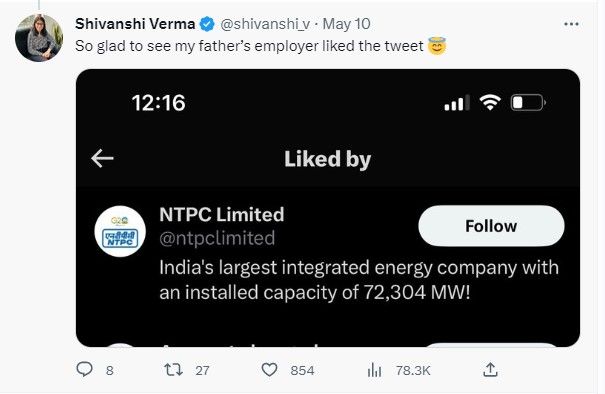Open the @shivanshi_v handle link
This screenshot has height=394, width=605.
pos(265,24)
